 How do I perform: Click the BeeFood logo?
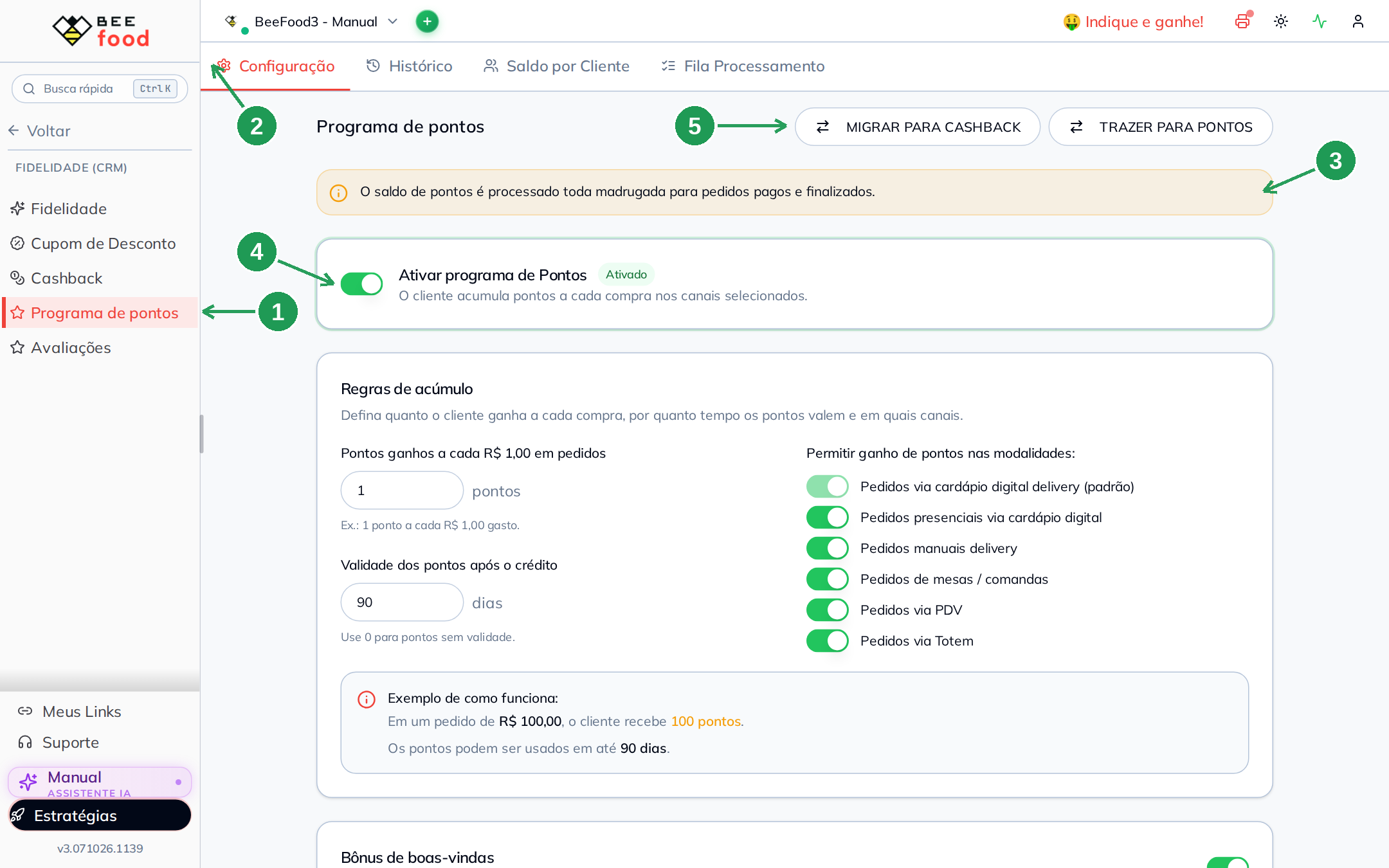(x=100, y=30)
